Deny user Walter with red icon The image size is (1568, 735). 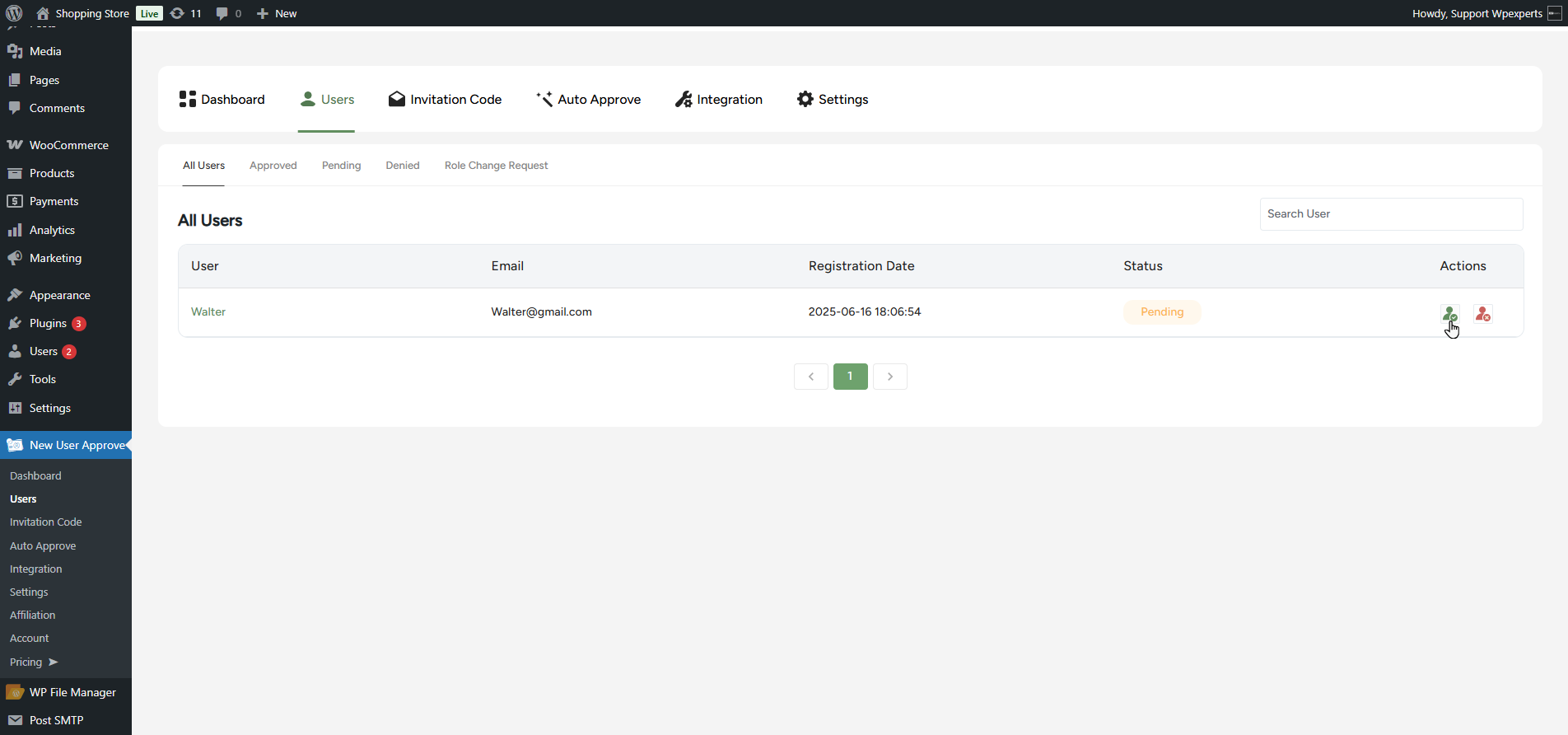[x=1482, y=314]
